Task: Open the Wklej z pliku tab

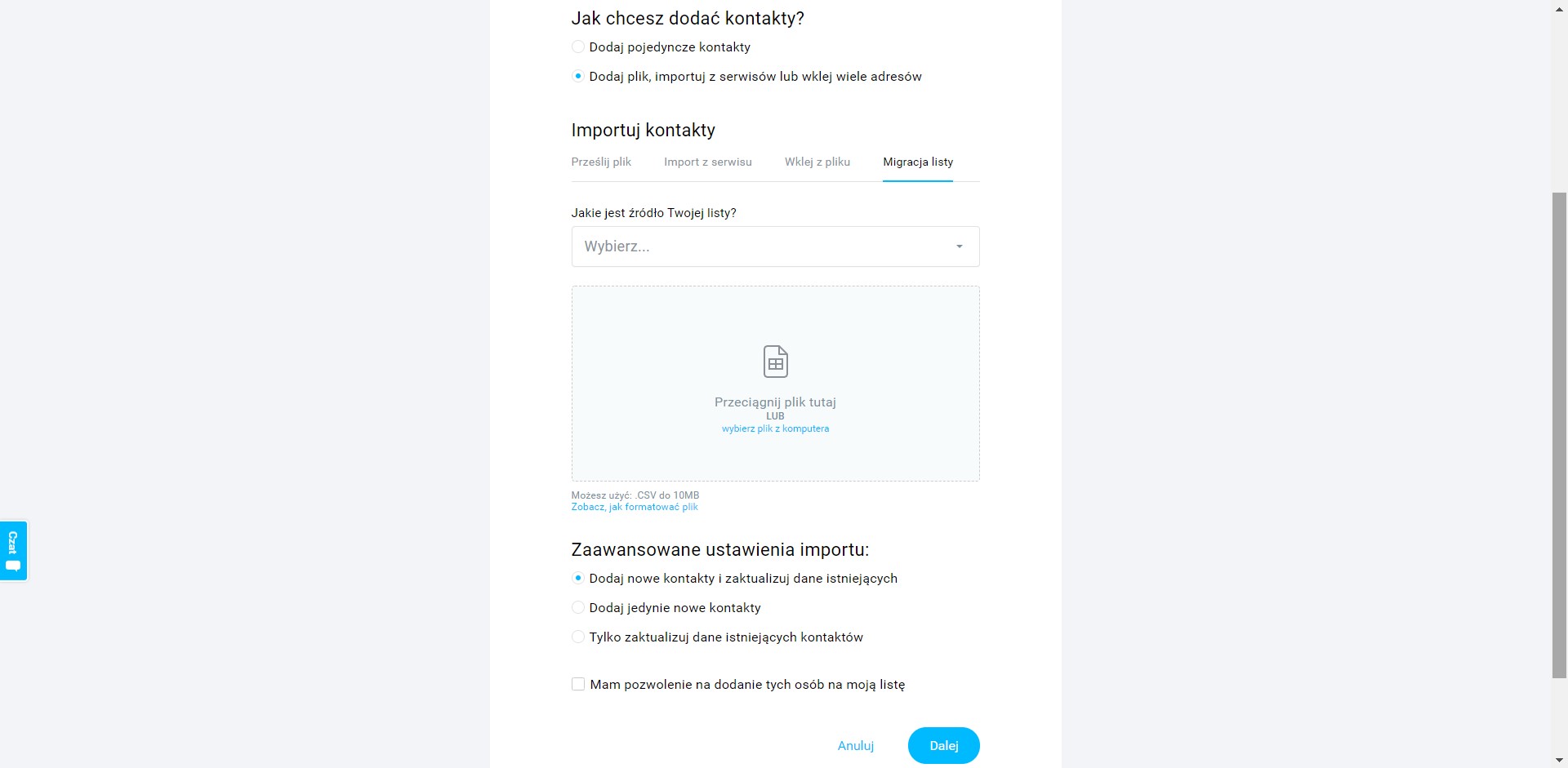Action: point(817,162)
